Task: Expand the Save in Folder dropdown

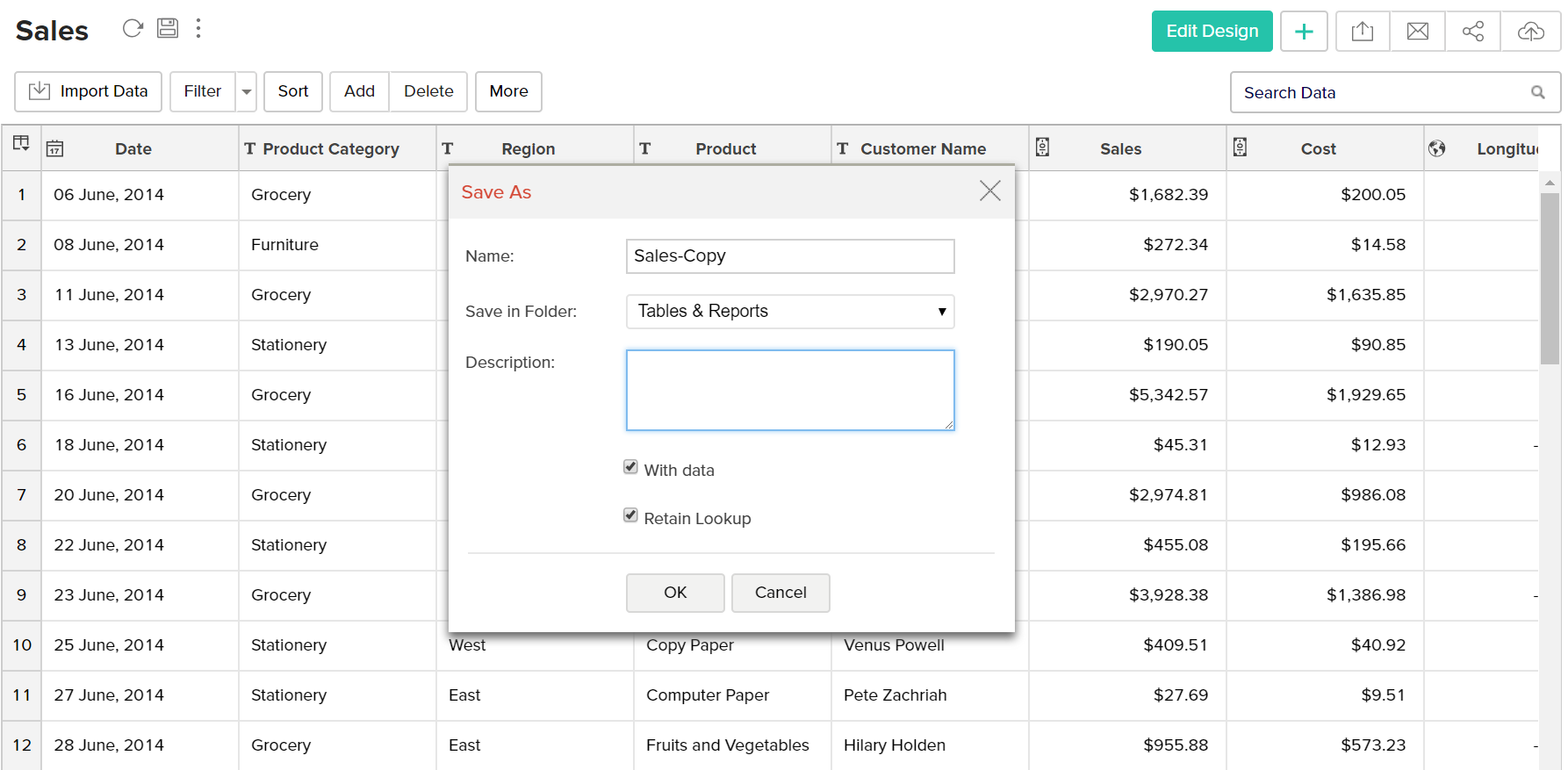Action: pos(790,312)
